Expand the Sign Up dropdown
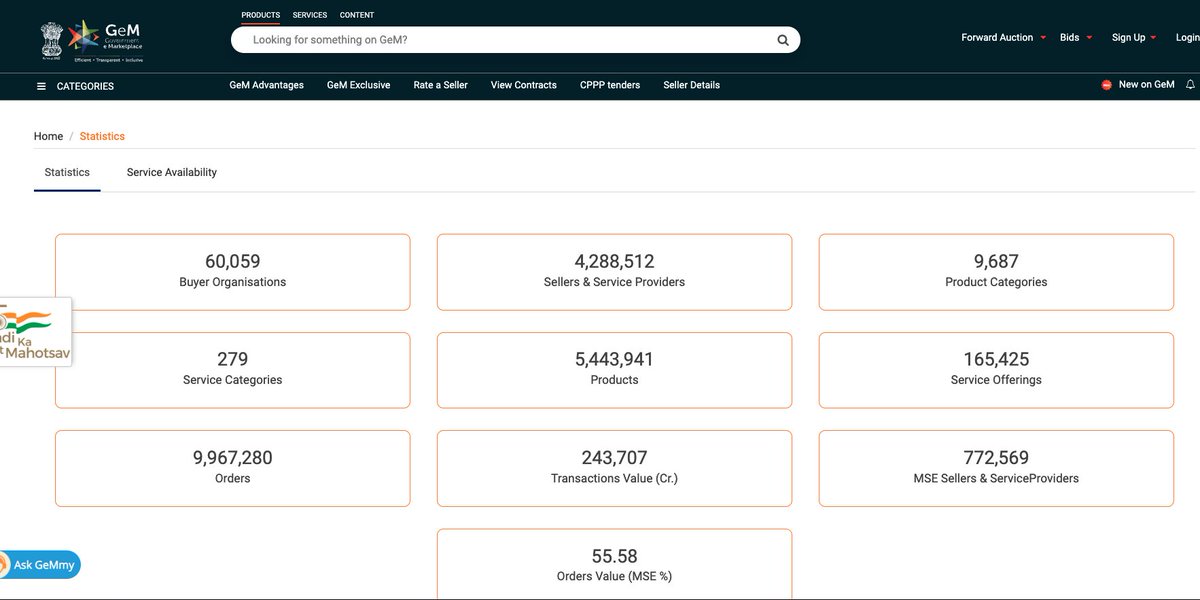This screenshot has height=600, width=1200. click(x=1134, y=38)
